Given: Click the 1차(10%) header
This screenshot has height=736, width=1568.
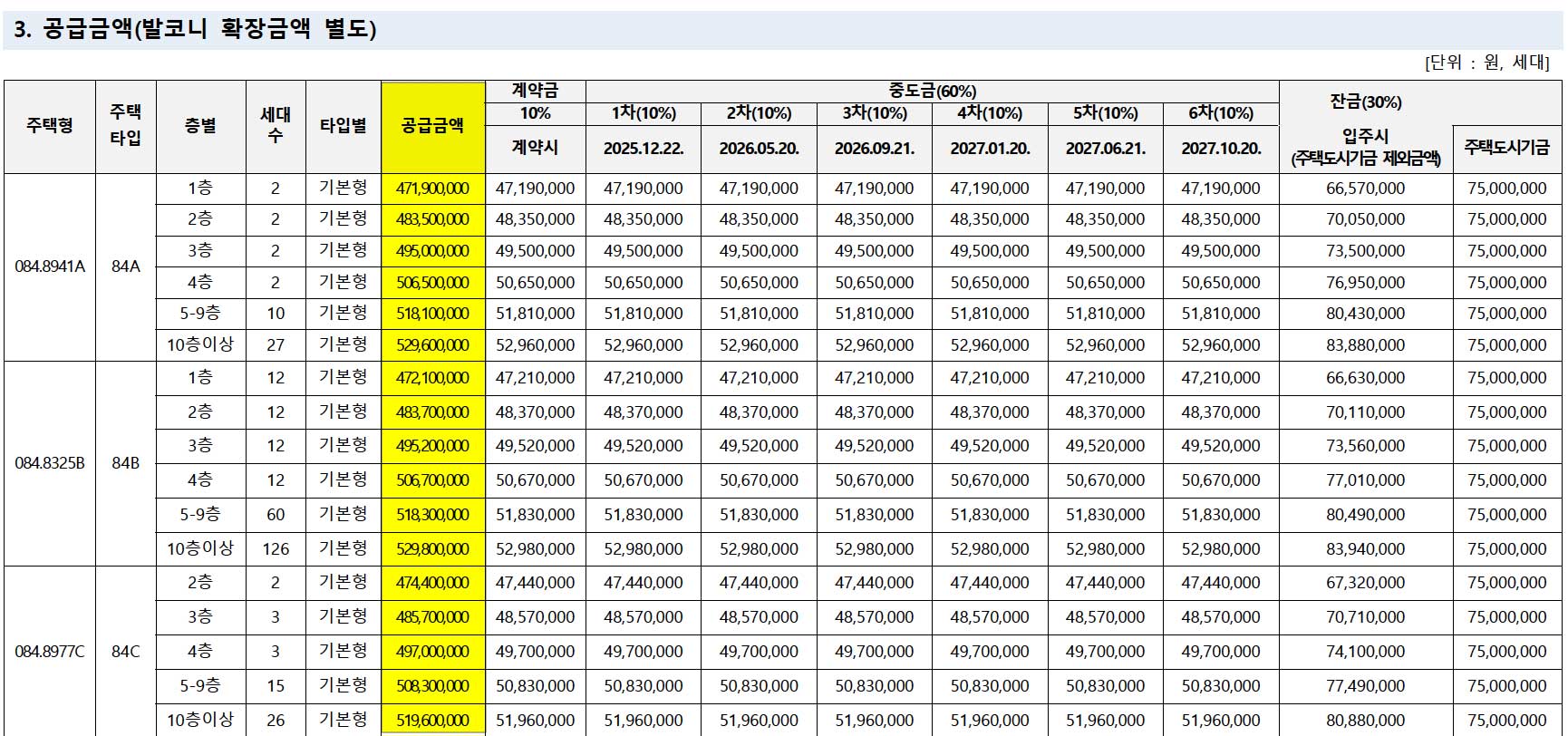Looking at the screenshot, I should [644, 113].
